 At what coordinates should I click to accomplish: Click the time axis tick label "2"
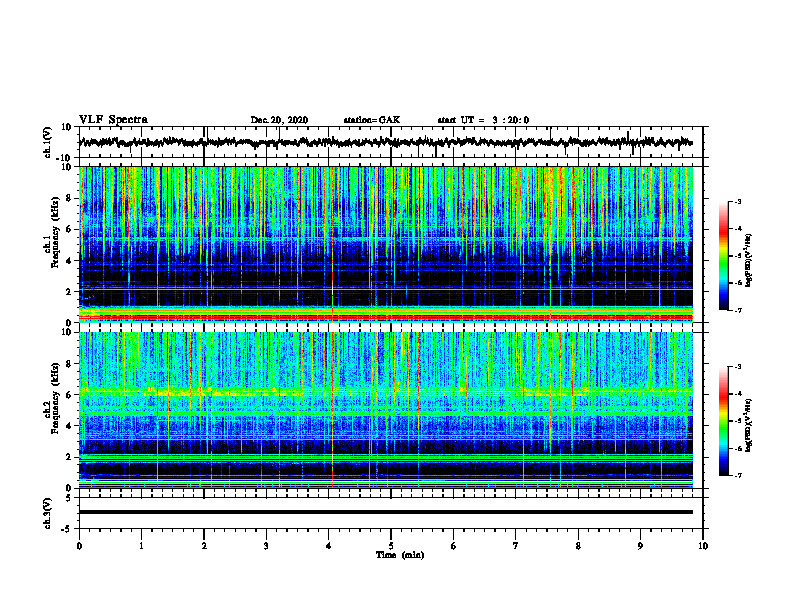[204, 546]
